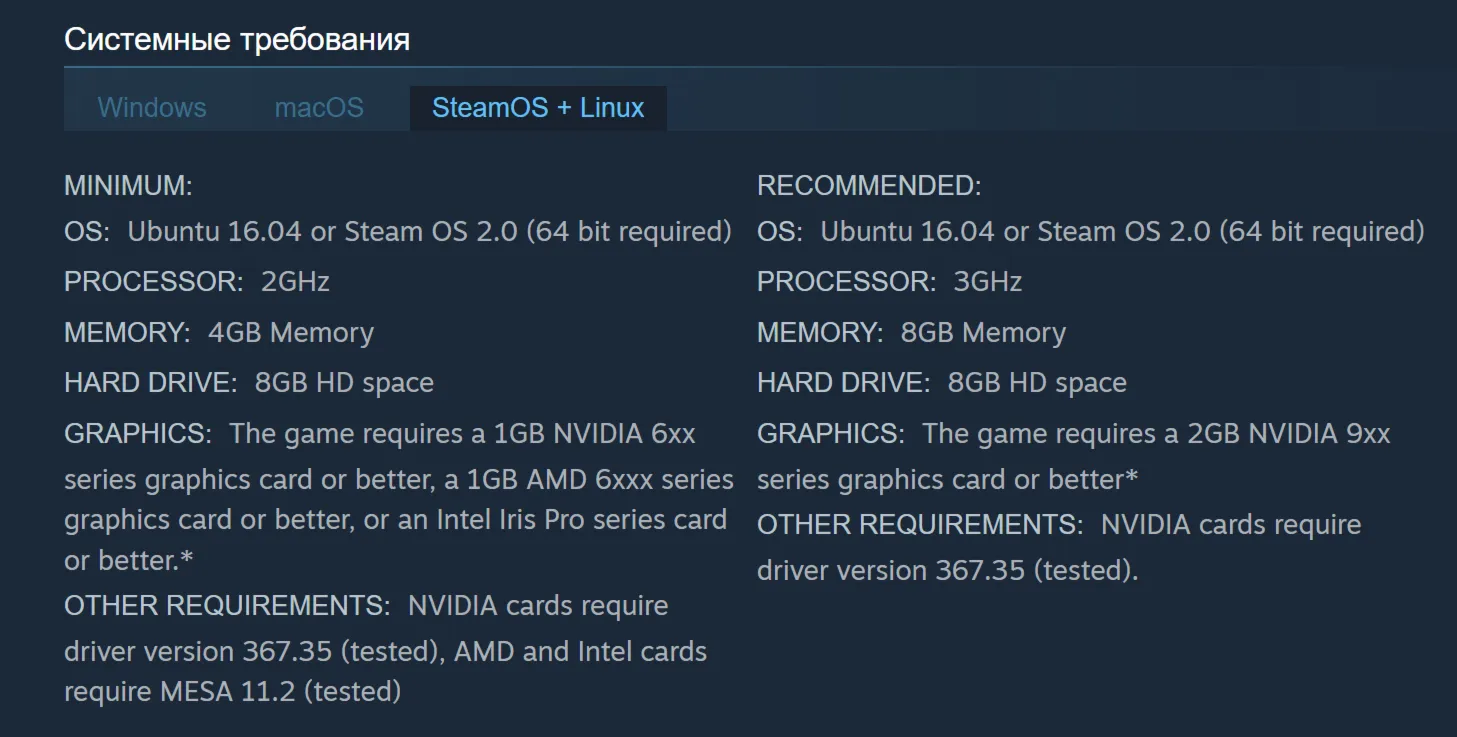The width and height of the screenshot is (1457, 737).
Task: Click the MINIMUM: column label
Action: click(128, 186)
